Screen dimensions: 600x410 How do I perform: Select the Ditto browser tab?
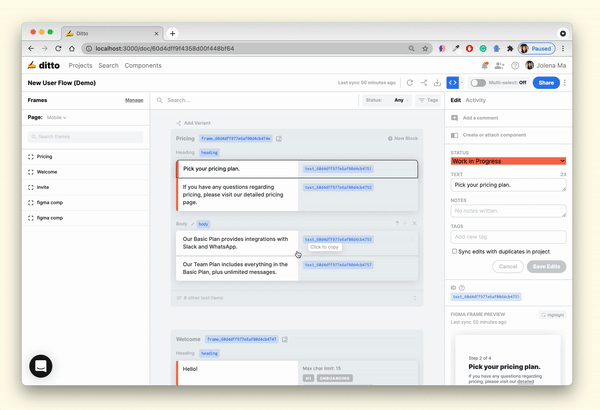112,34
